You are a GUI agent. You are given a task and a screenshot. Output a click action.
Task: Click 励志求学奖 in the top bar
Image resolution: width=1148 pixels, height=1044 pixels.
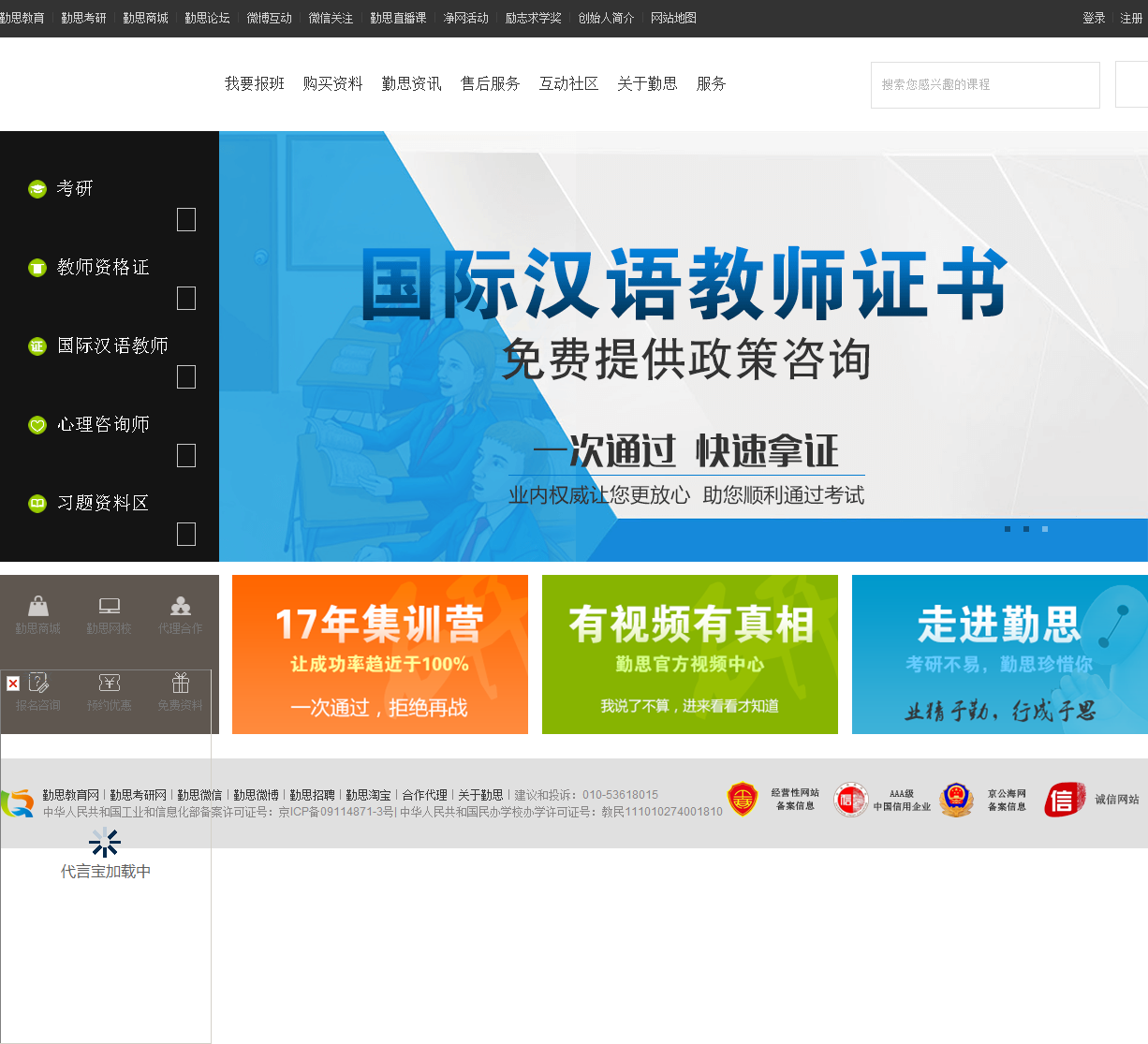click(533, 18)
